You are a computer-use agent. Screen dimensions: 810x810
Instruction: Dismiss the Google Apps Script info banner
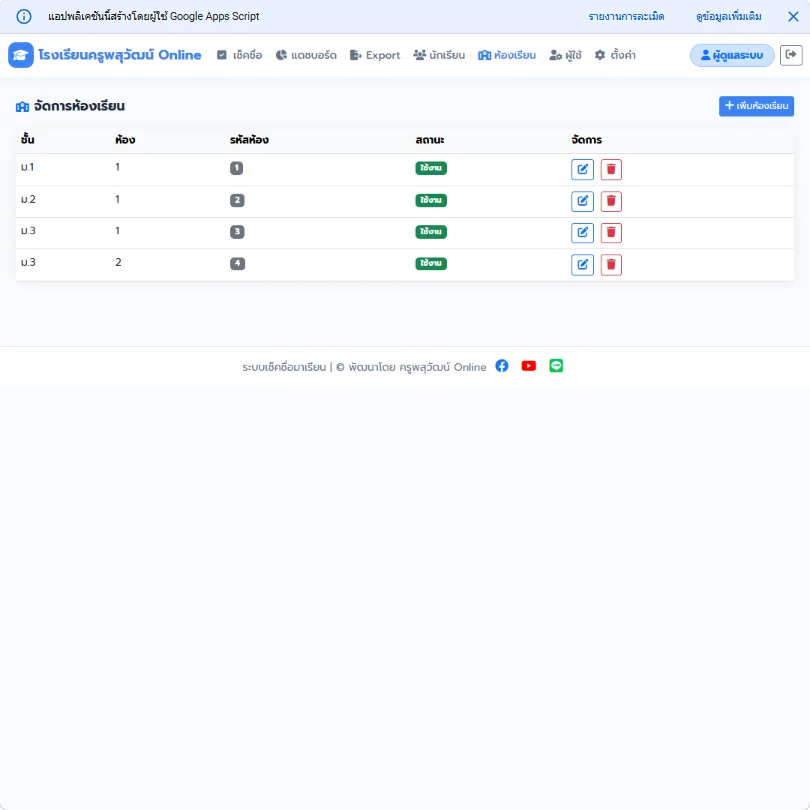pos(793,17)
